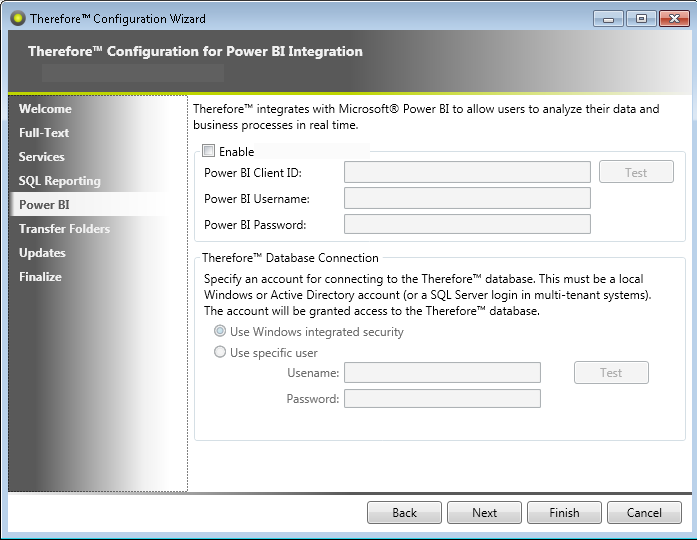Image resolution: width=700 pixels, height=540 pixels.
Task: Go to the Full-Text step
Action: [44, 133]
